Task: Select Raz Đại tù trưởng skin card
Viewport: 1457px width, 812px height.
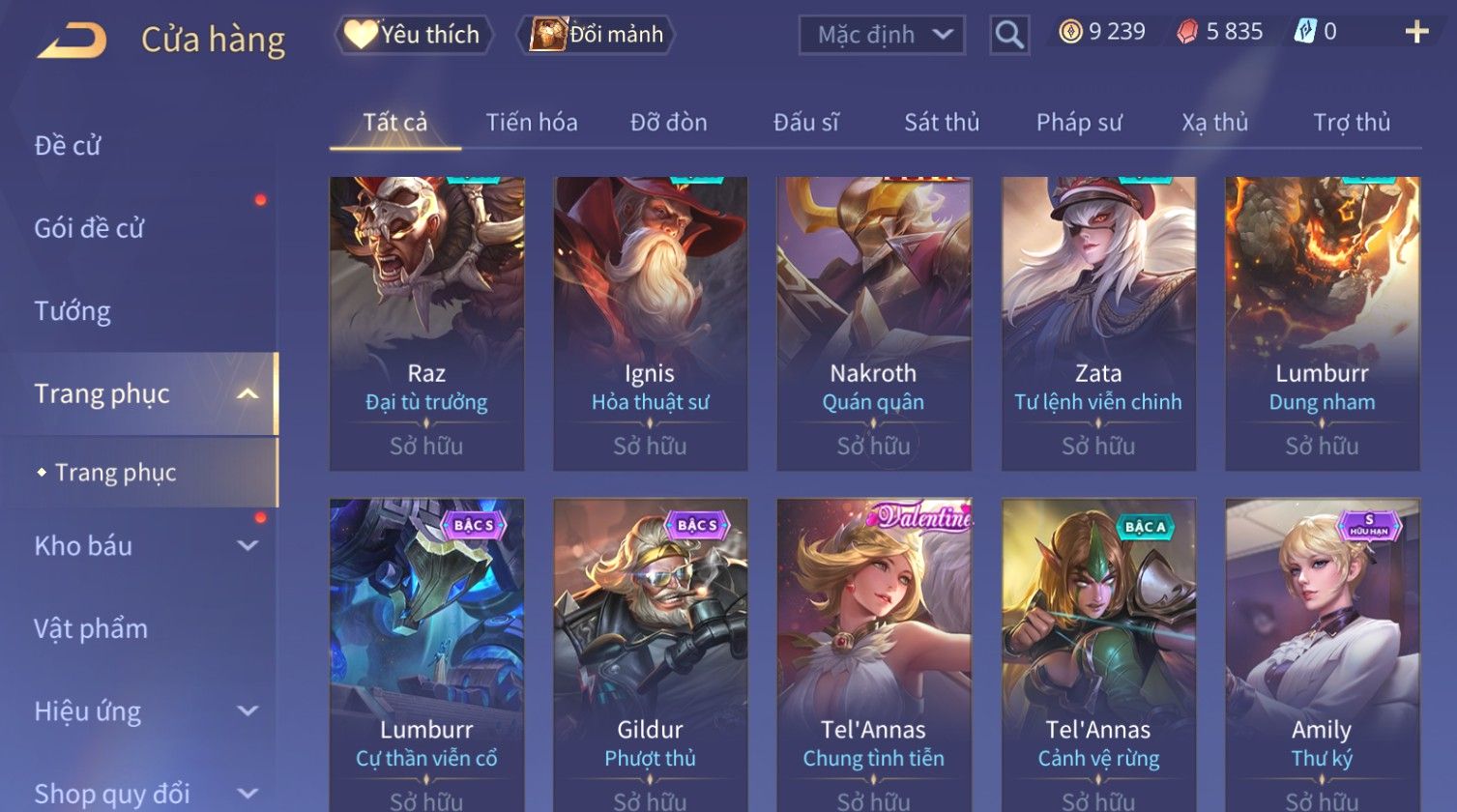Action: click(x=426, y=324)
